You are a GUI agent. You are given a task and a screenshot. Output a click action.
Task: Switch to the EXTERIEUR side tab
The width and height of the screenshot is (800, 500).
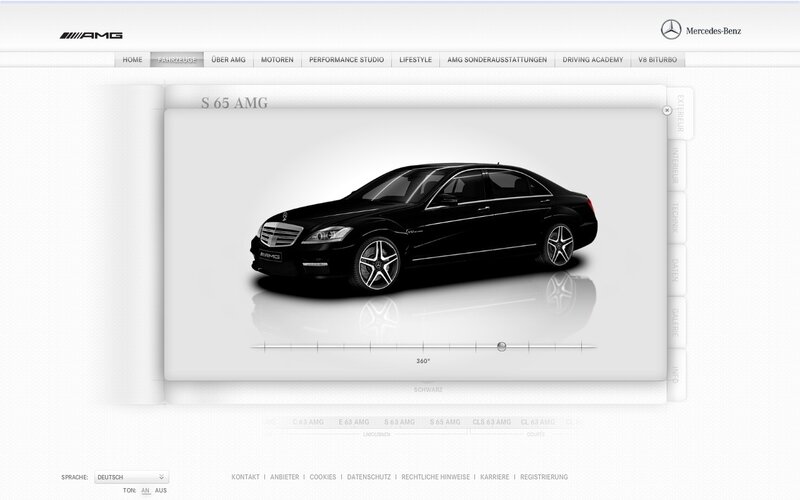[x=680, y=113]
